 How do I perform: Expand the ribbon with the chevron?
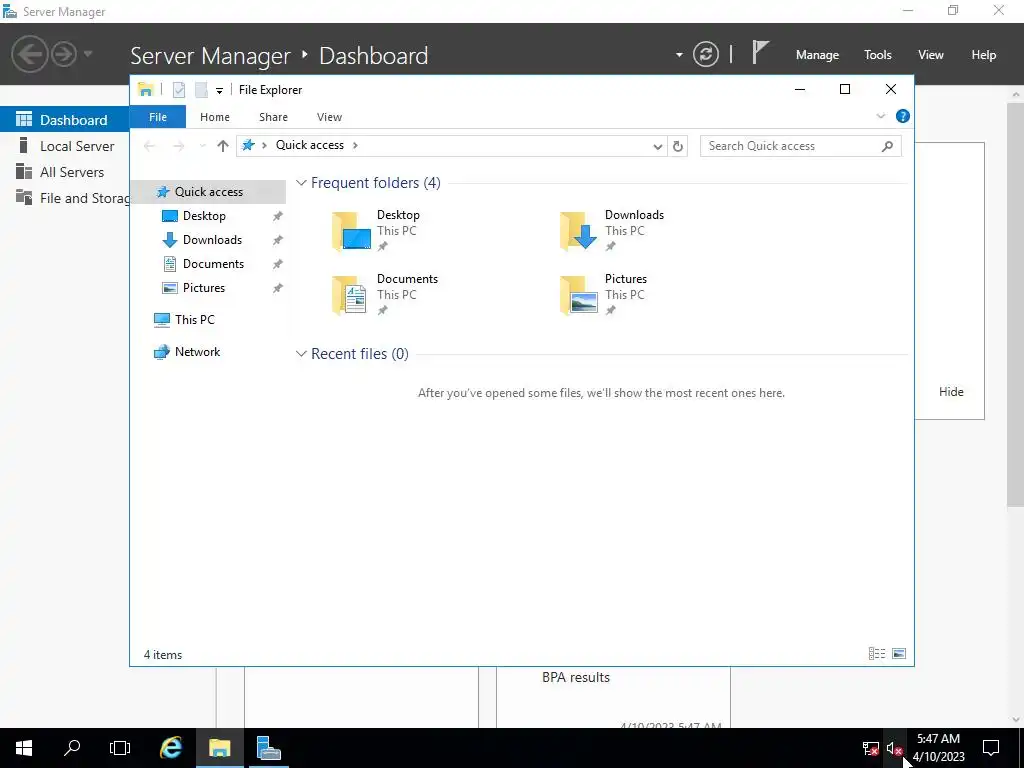tap(880, 116)
